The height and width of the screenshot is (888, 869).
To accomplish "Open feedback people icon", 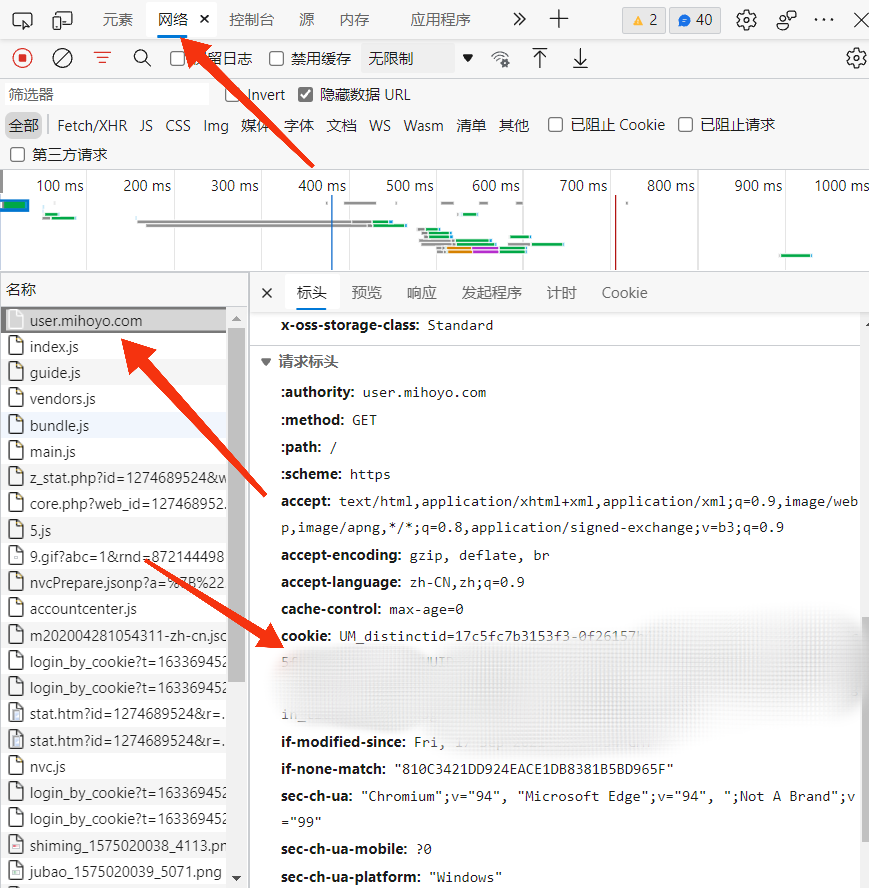I will click(x=786, y=20).
